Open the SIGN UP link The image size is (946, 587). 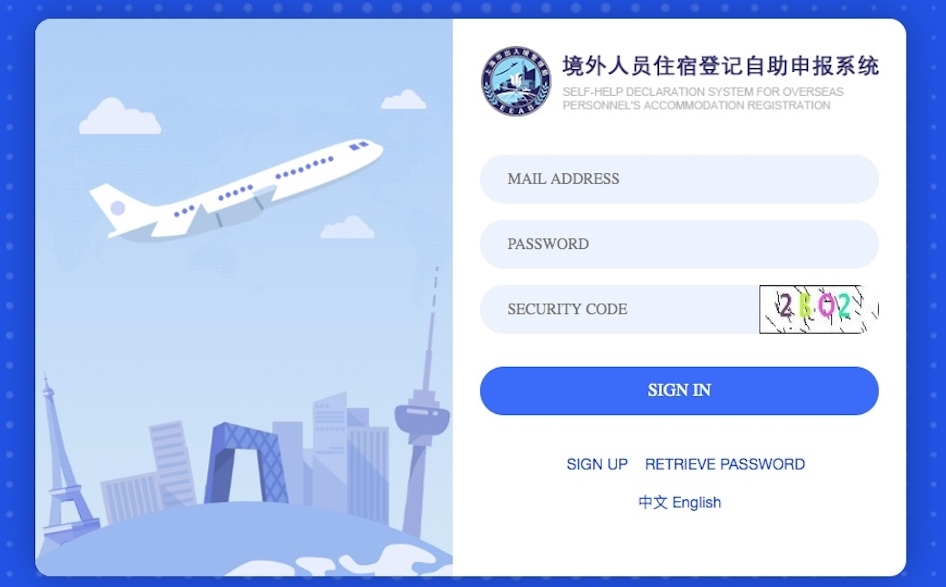[x=597, y=464]
